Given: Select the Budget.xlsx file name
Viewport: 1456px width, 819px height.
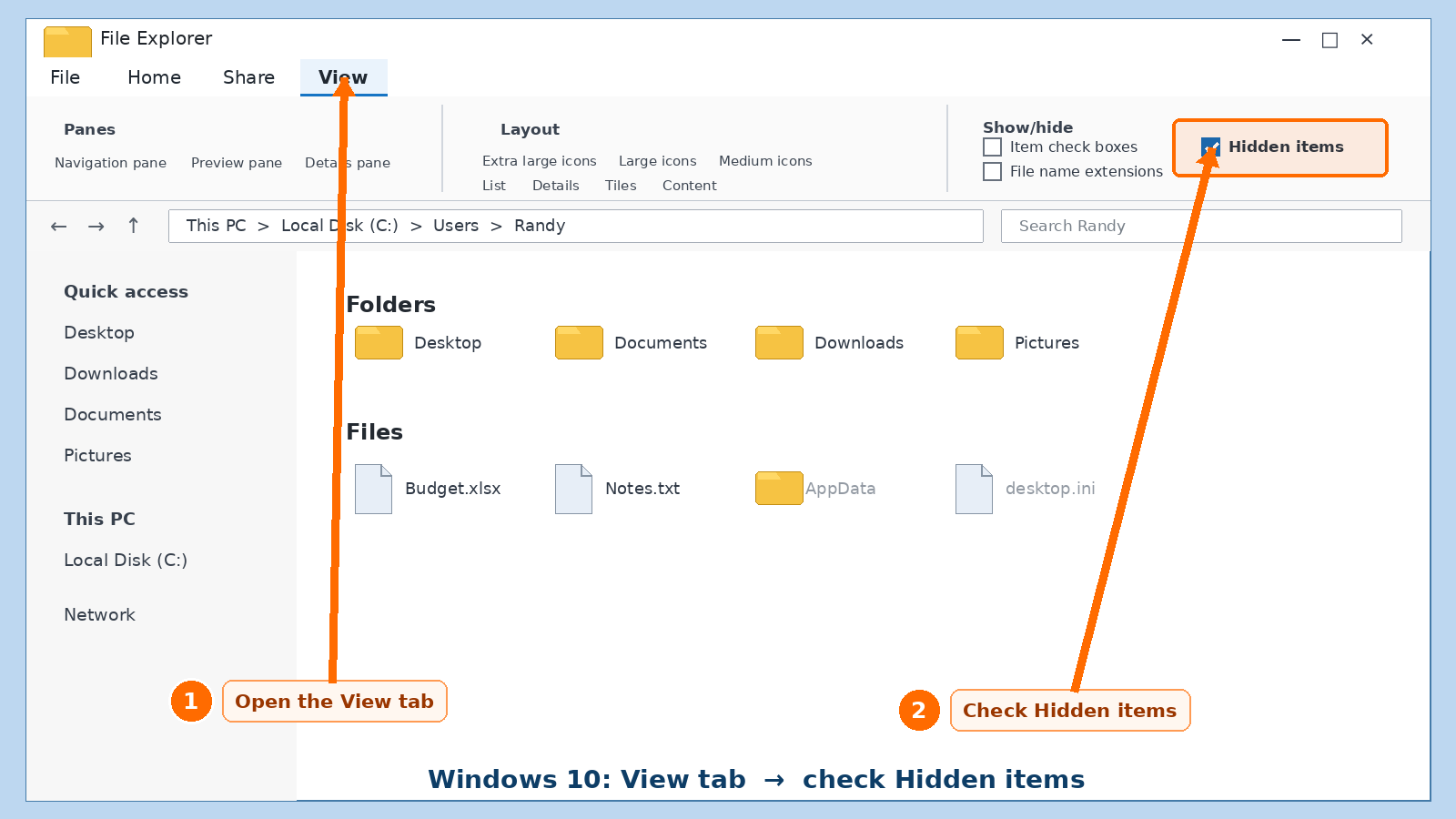Looking at the screenshot, I should (x=453, y=489).
